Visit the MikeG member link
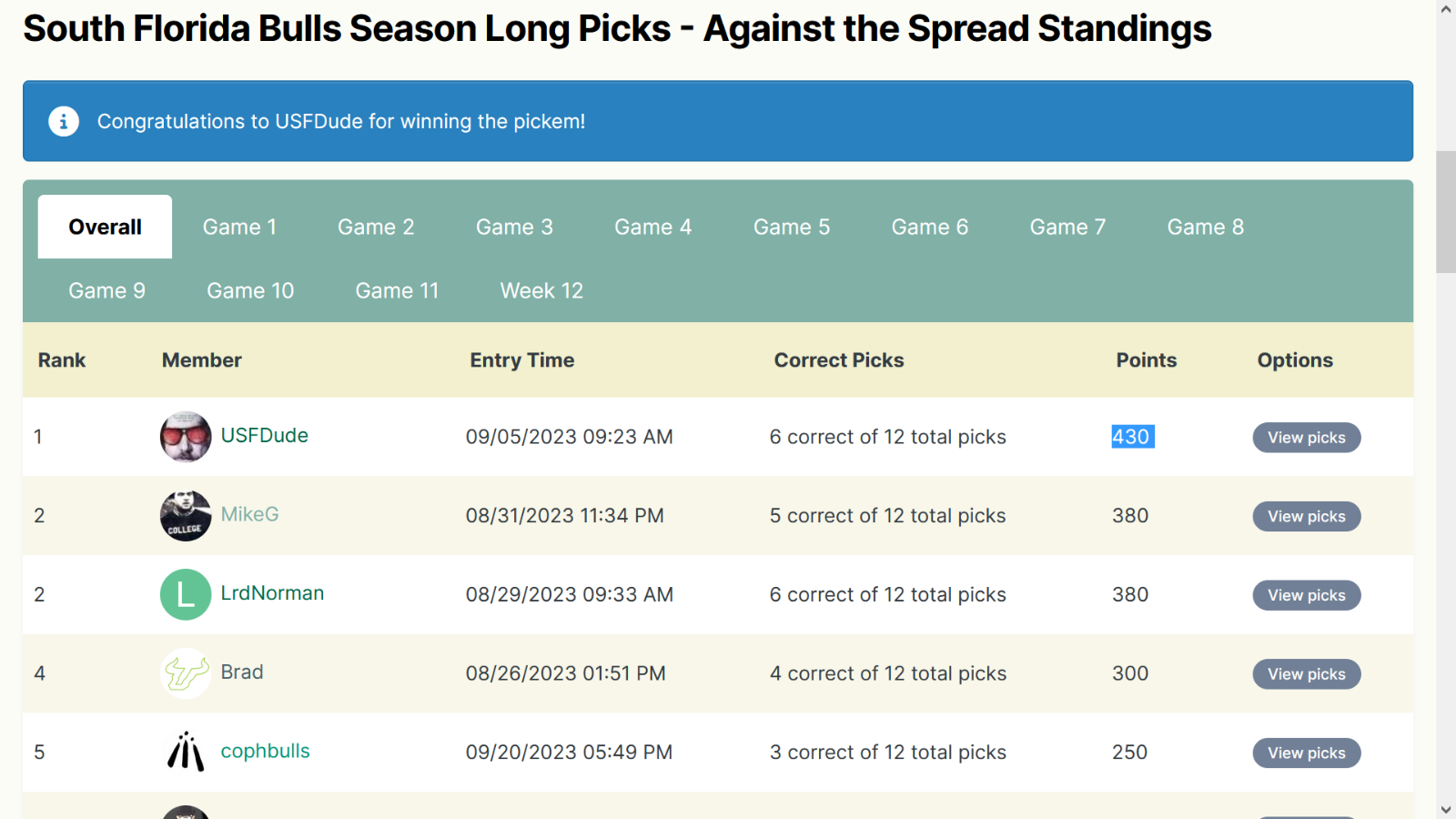 (x=249, y=515)
